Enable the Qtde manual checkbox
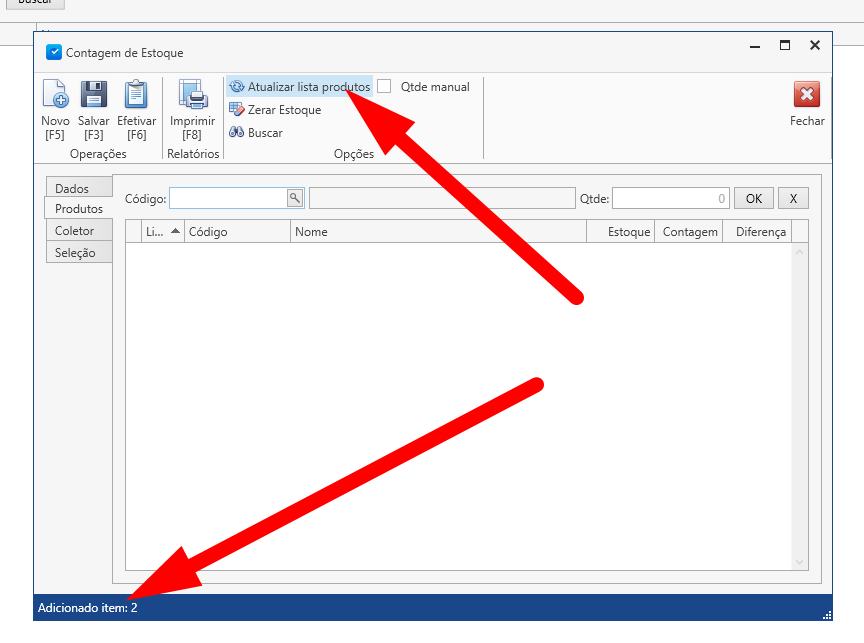 point(384,87)
